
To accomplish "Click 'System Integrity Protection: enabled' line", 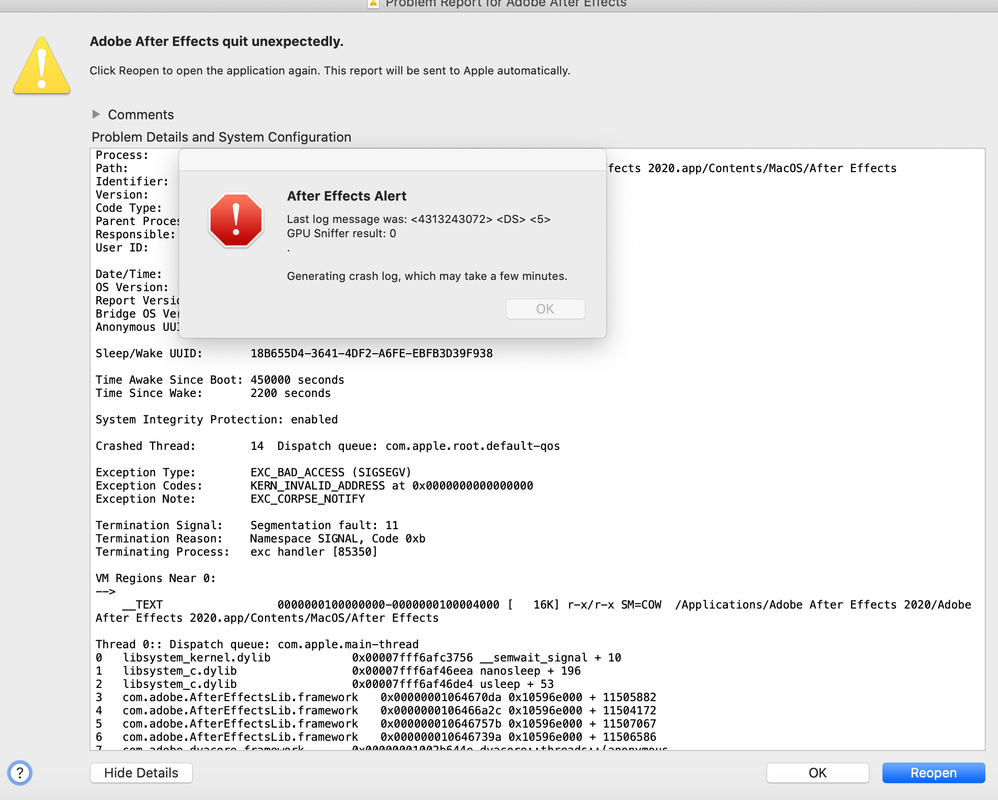I will point(216,419).
